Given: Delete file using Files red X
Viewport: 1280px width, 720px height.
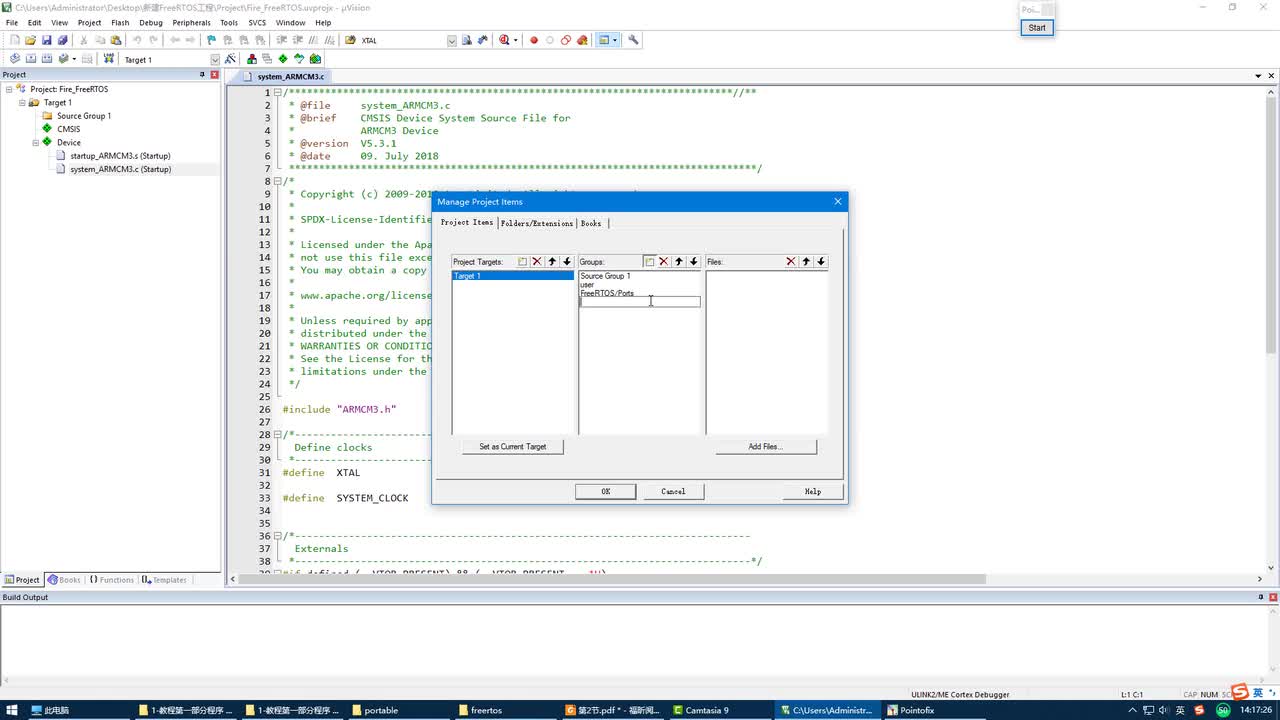Looking at the screenshot, I should 791,261.
